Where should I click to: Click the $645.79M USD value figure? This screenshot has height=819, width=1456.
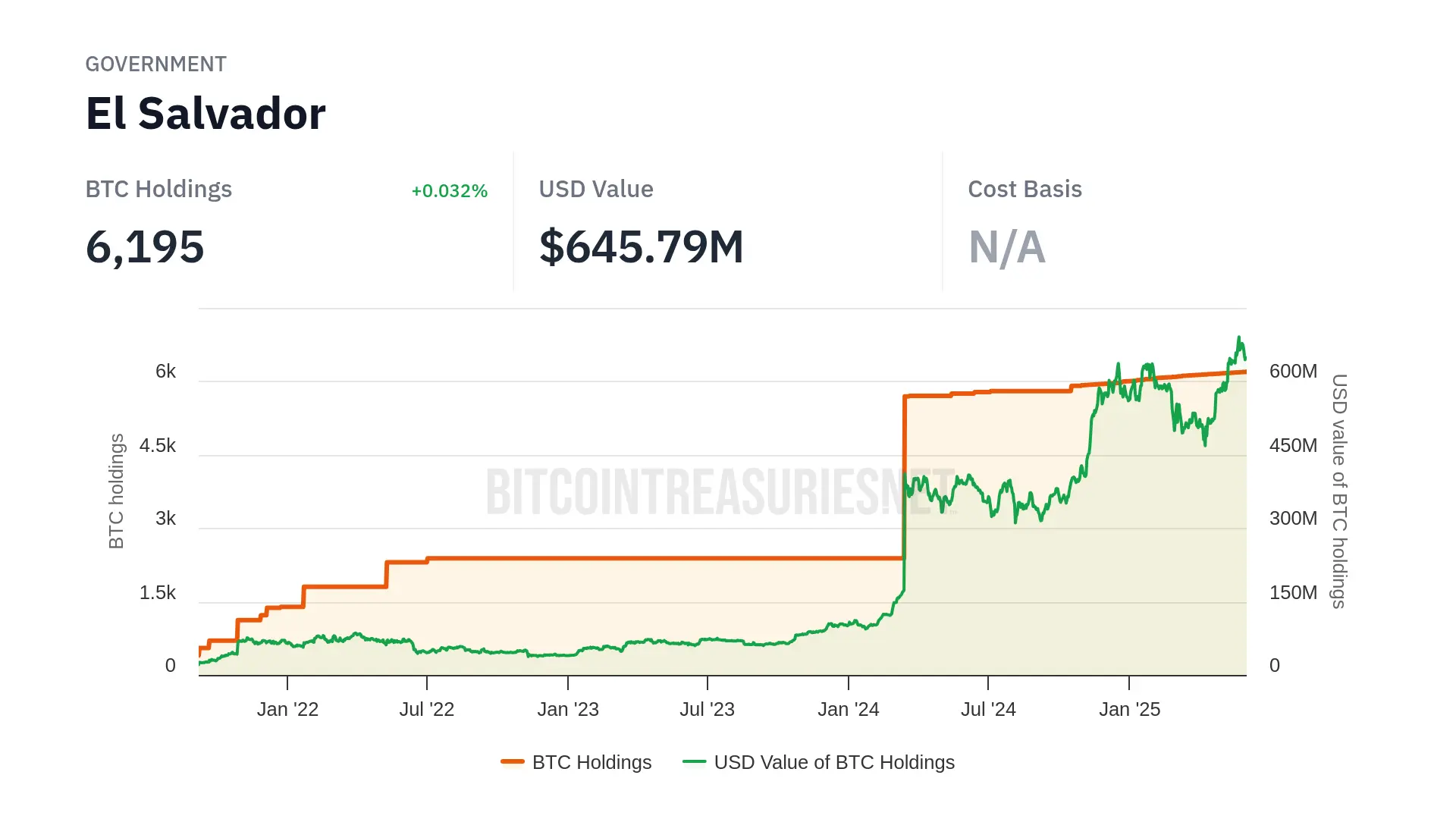point(641,247)
